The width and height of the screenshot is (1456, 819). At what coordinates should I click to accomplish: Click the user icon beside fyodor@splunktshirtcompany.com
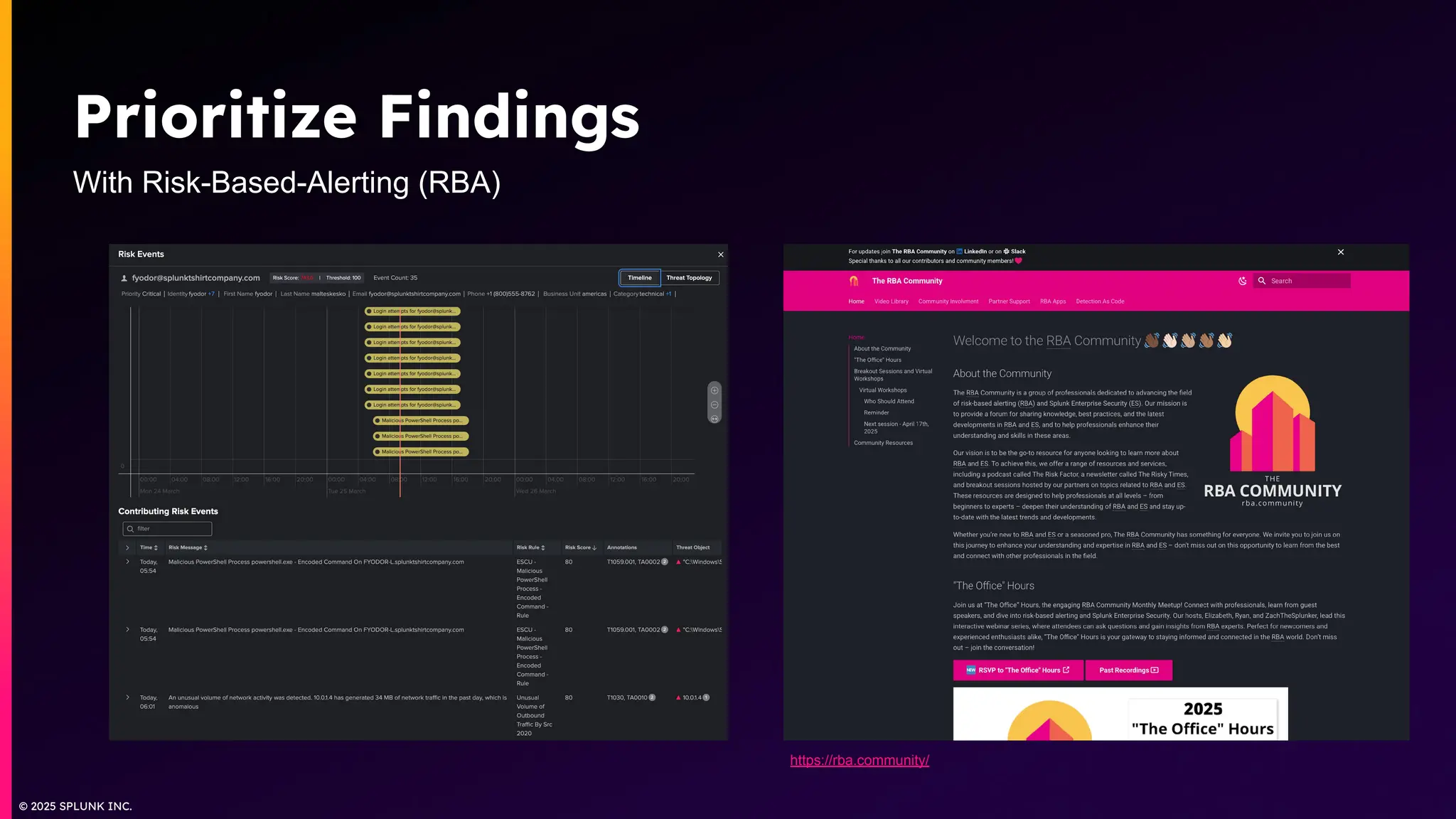(x=124, y=278)
